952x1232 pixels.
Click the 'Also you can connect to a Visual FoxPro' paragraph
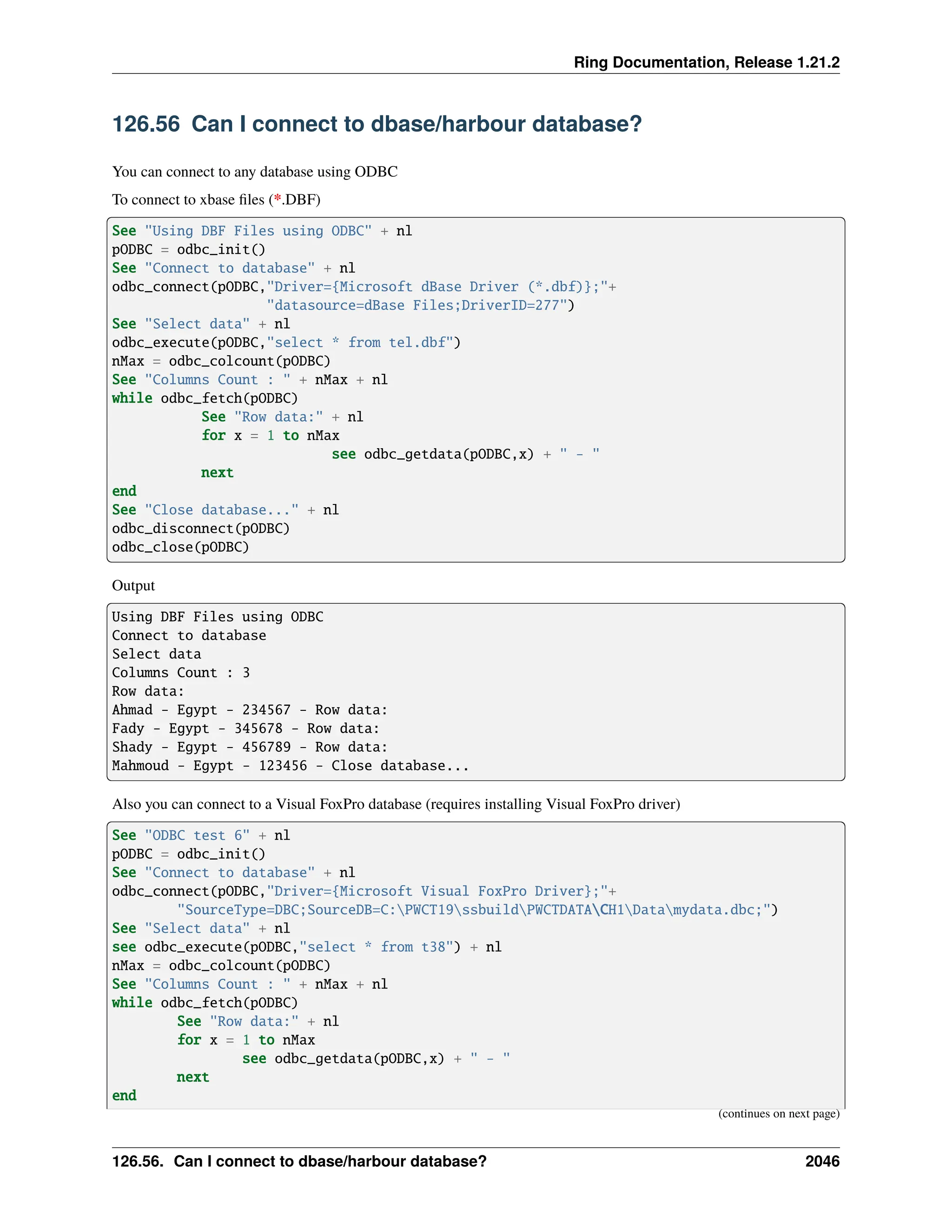tap(396, 804)
